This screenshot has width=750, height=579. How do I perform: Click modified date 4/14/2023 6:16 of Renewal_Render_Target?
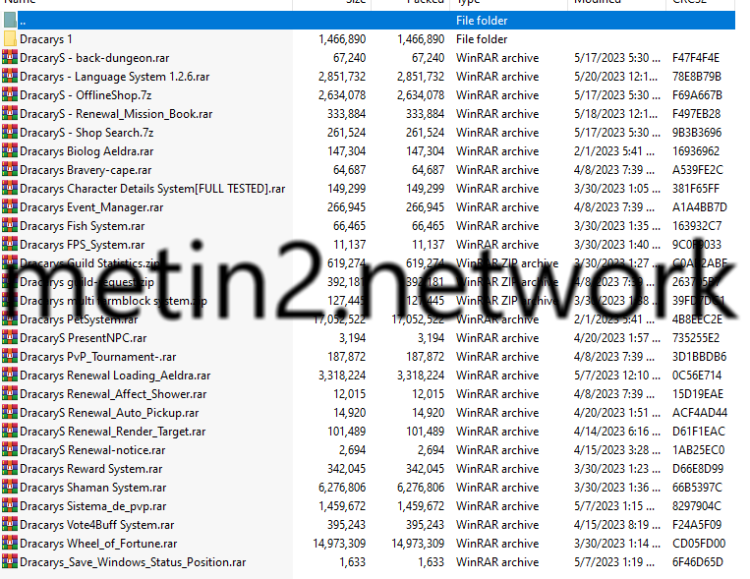tap(617, 432)
